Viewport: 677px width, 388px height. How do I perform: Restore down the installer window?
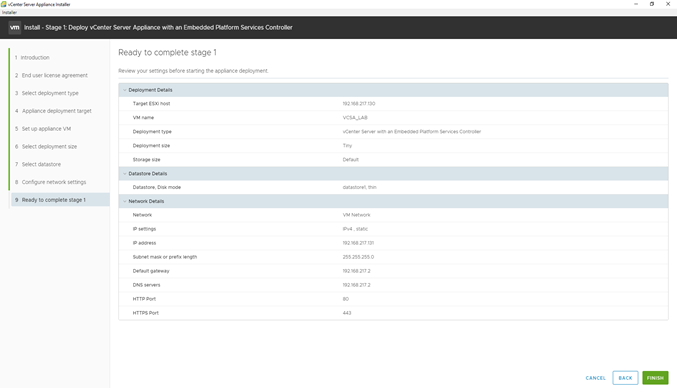[652, 4]
